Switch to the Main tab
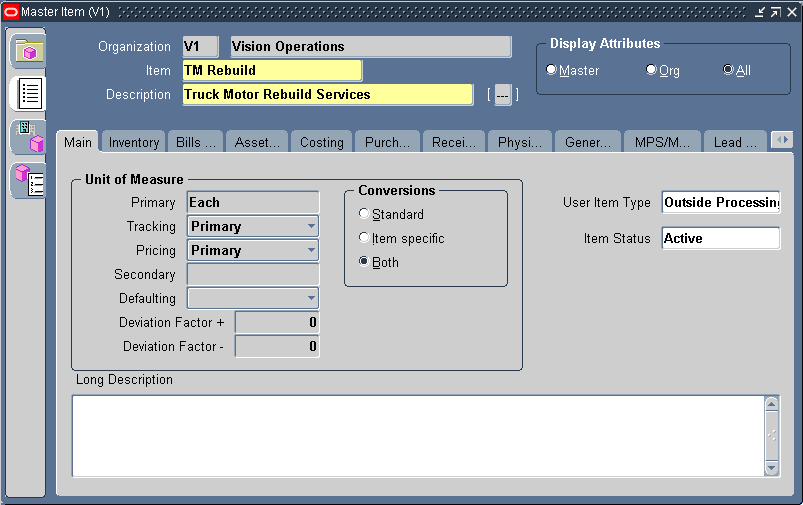The width and height of the screenshot is (803, 505). pyautogui.click(x=78, y=142)
